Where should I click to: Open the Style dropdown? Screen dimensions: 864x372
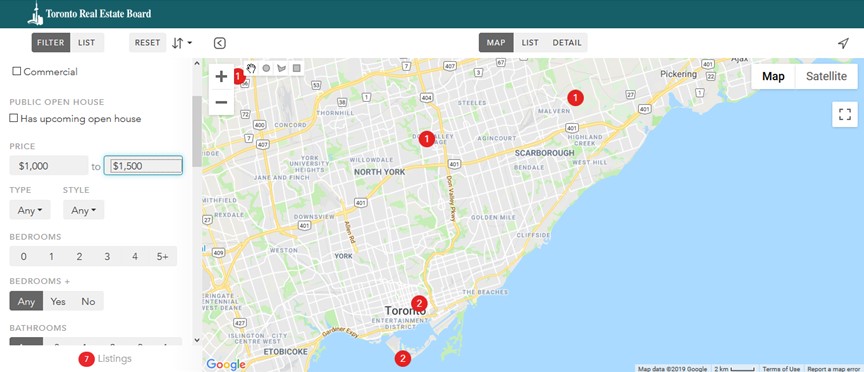click(x=83, y=210)
